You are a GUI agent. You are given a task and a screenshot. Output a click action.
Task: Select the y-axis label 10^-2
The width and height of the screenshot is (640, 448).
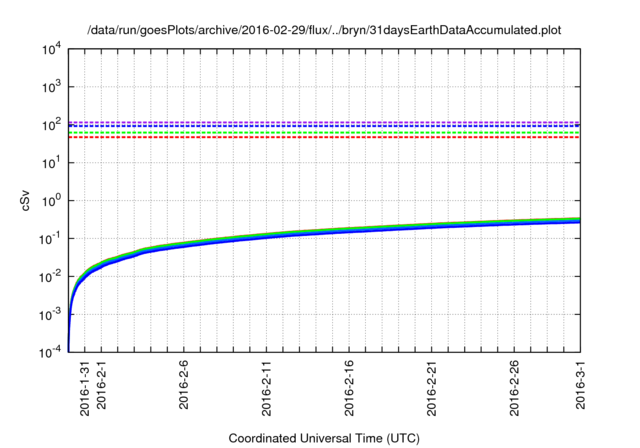(51, 277)
